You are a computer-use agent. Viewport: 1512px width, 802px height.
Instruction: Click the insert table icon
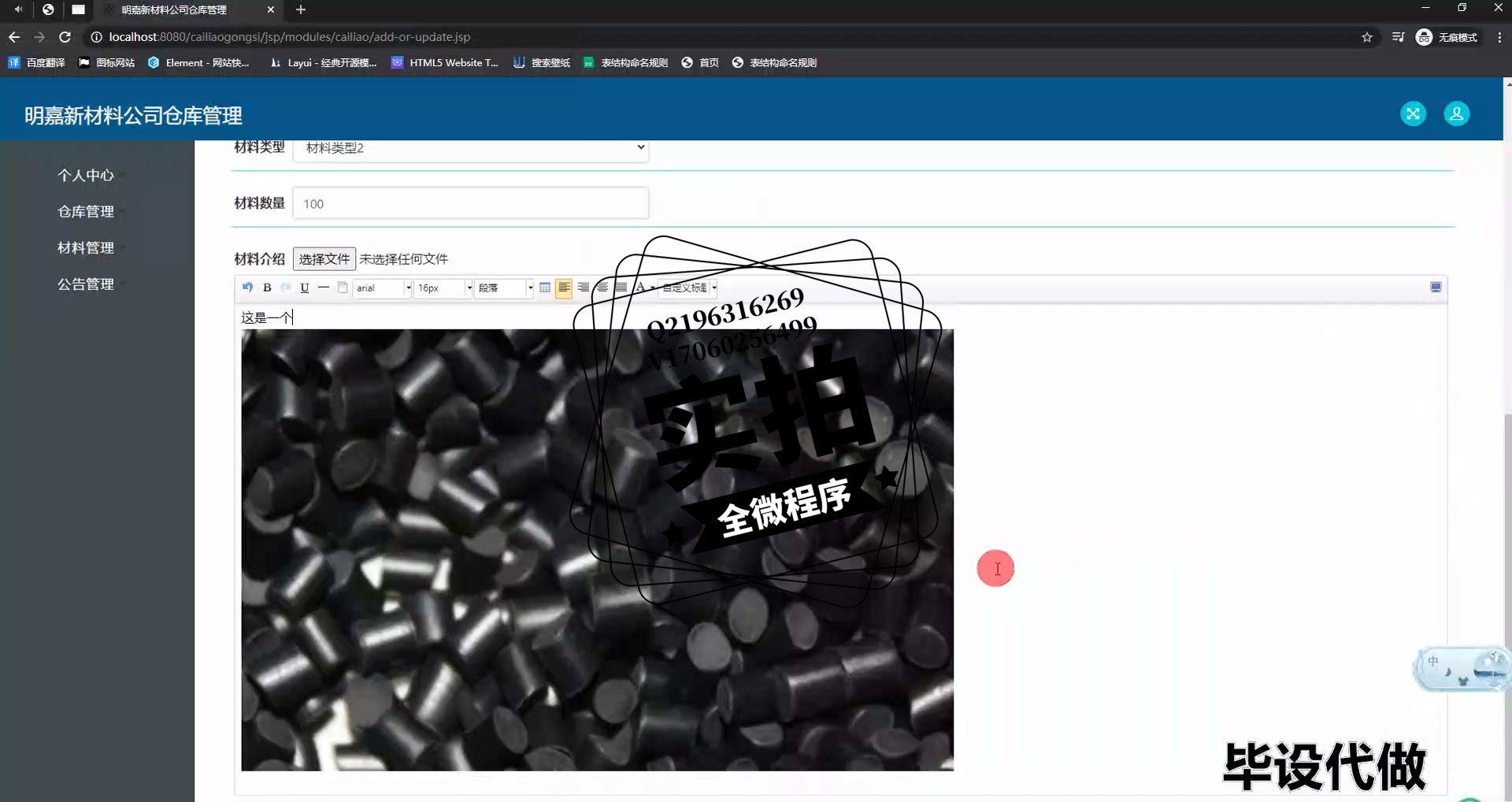tap(545, 288)
